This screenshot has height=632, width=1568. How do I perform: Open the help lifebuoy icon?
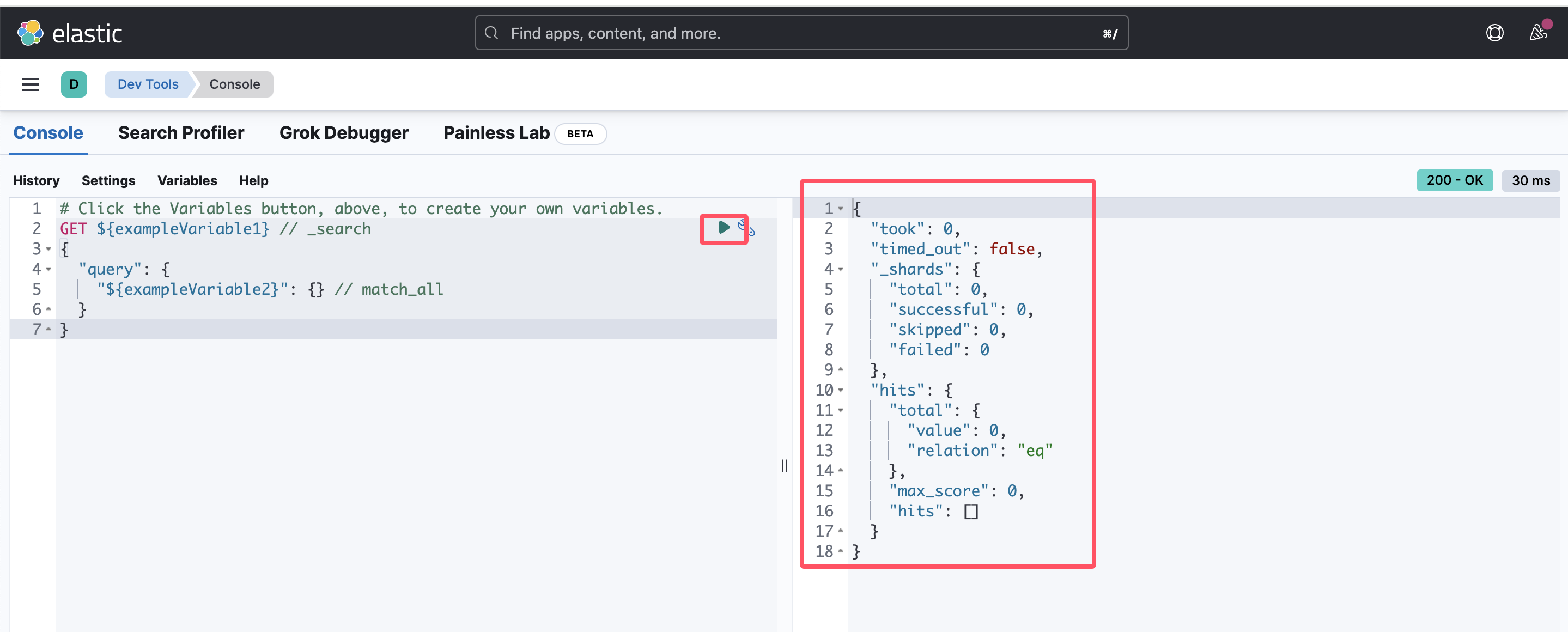click(x=1494, y=33)
